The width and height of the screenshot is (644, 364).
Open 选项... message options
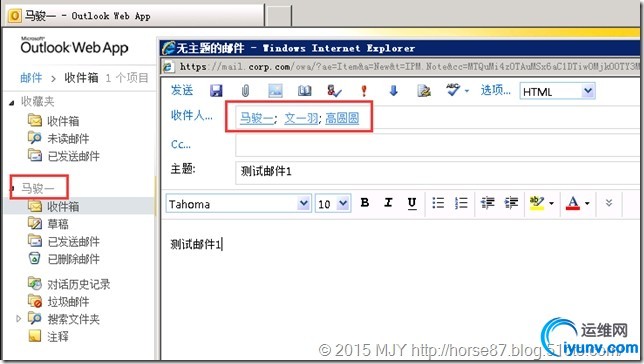496,90
